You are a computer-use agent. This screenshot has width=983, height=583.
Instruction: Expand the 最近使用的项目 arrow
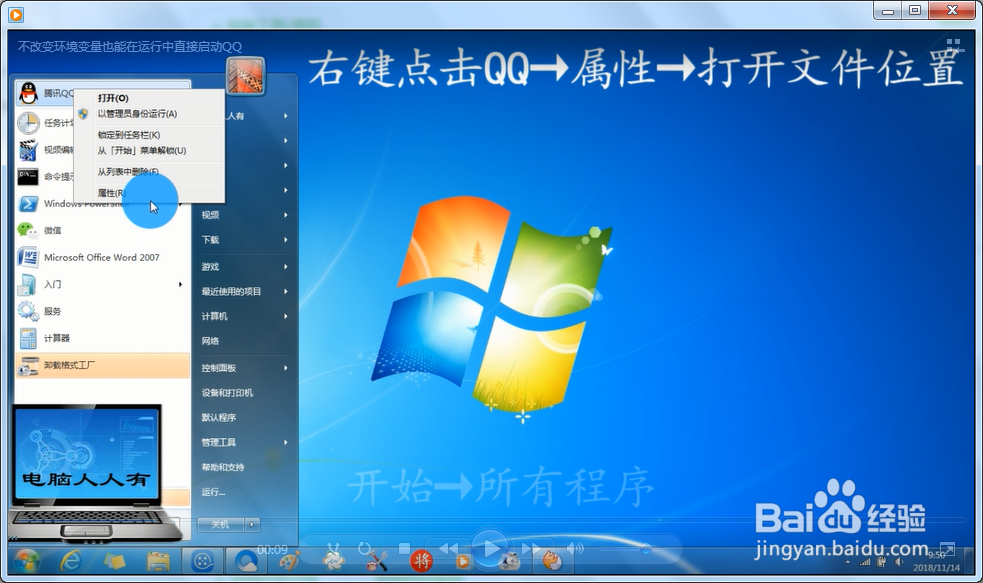[x=286, y=292]
